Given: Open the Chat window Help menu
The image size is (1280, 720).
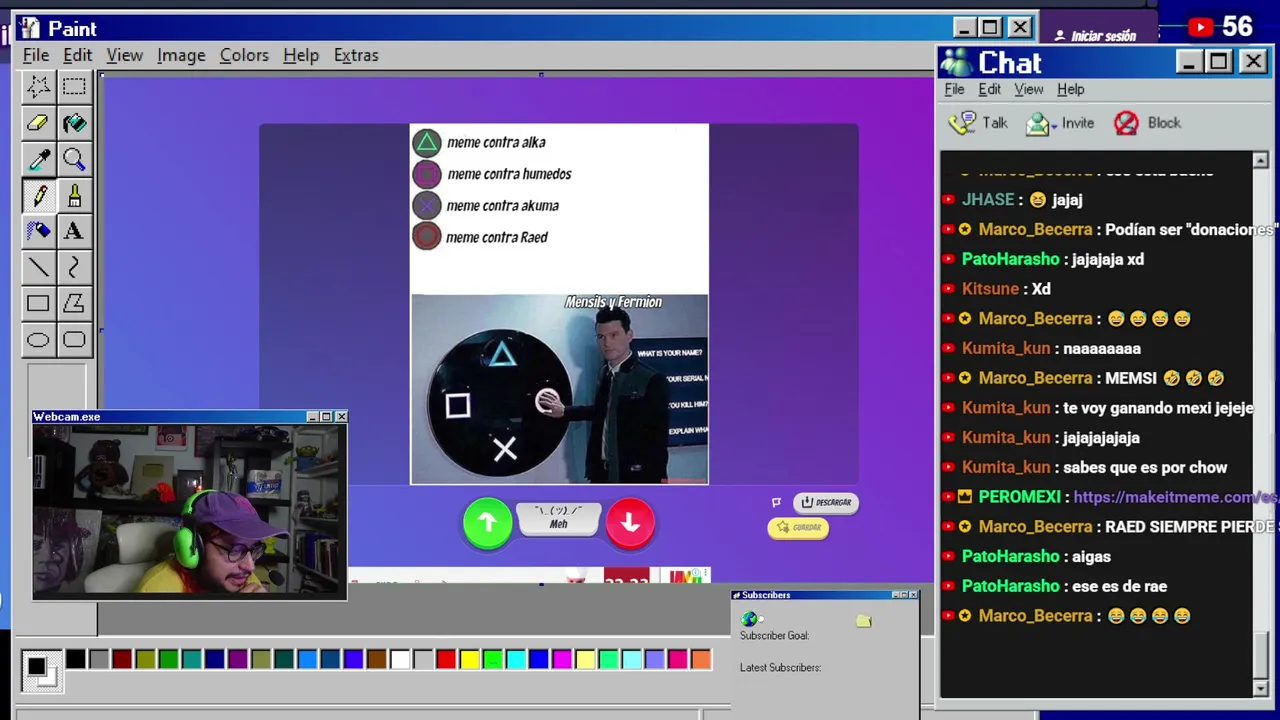Looking at the screenshot, I should click(1070, 89).
